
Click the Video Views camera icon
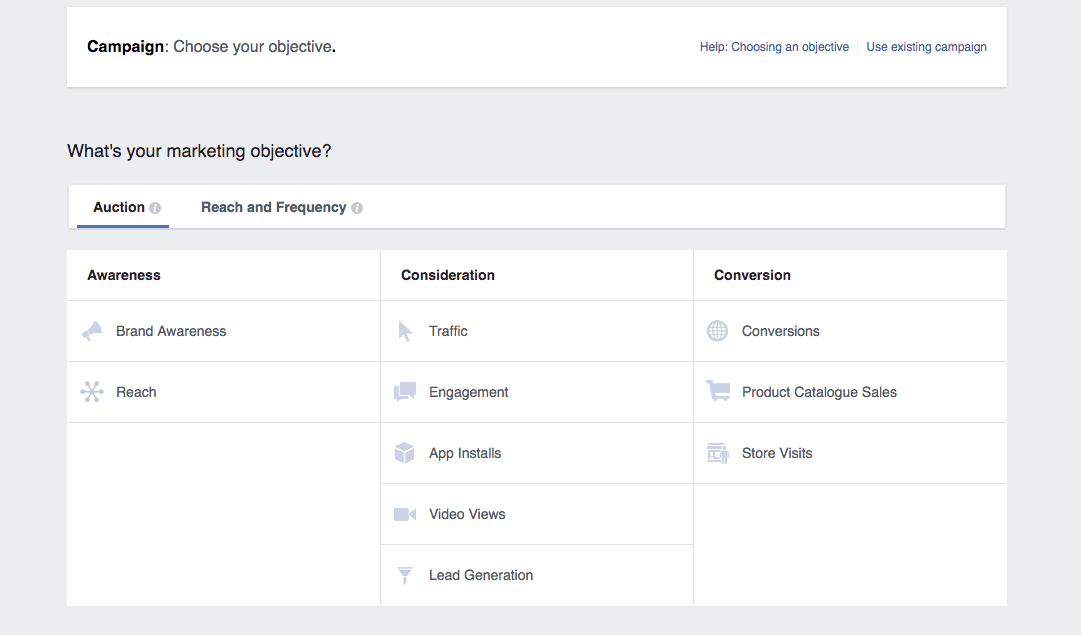coord(405,514)
